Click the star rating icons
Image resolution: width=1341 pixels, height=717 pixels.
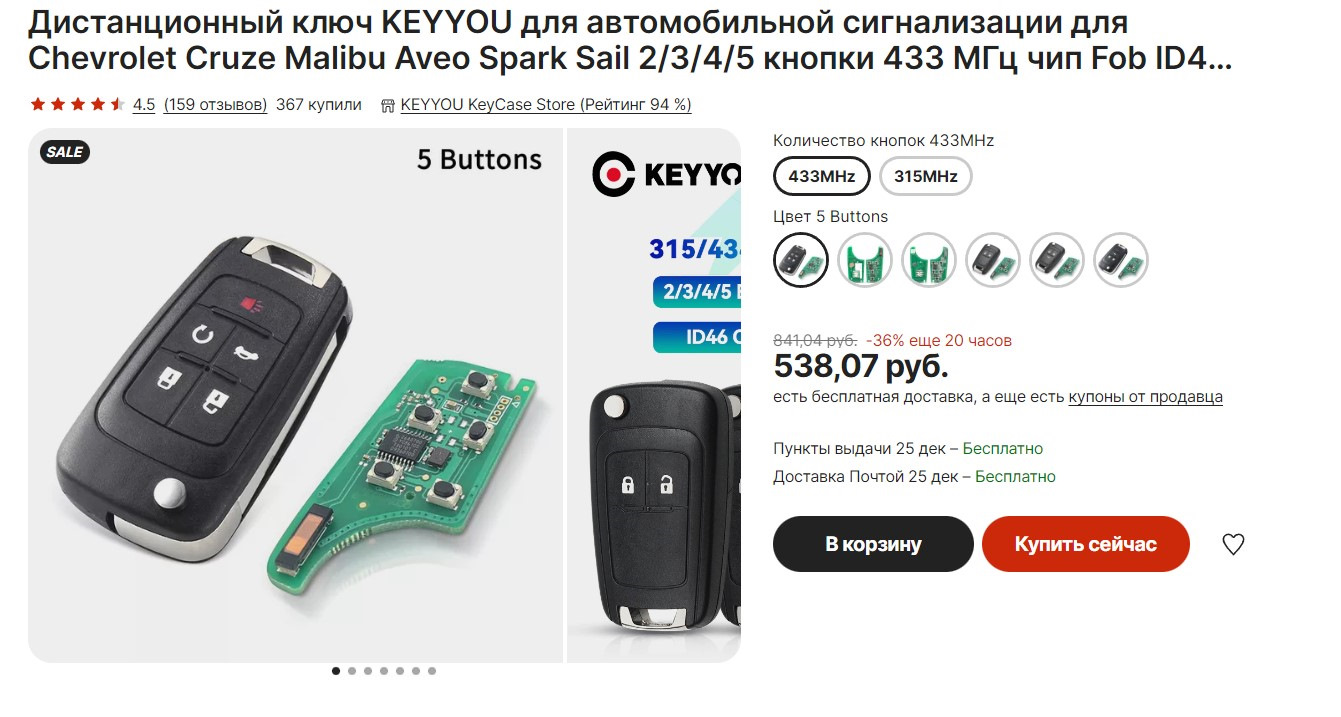[x=77, y=104]
